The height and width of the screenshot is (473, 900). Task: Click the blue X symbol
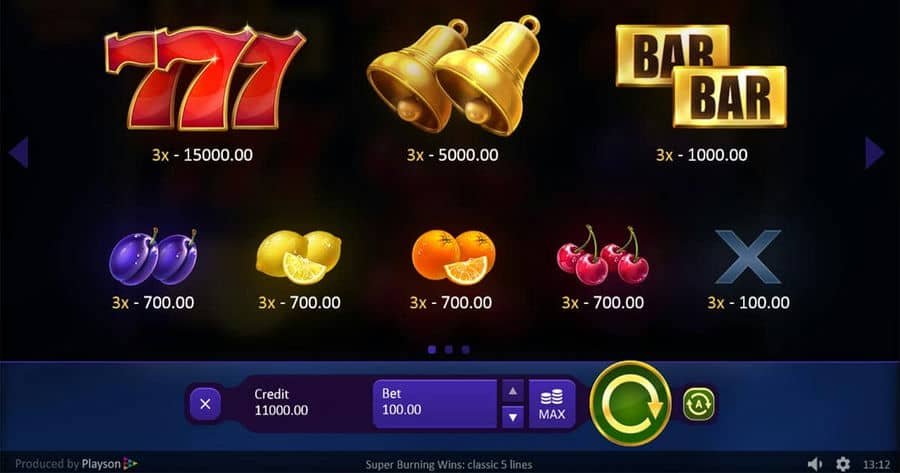pyautogui.click(x=748, y=257)
